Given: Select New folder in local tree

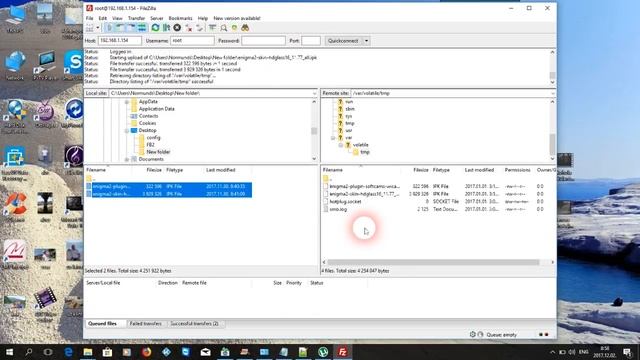Looking at the screenshot, I should [x=158, y=152].
